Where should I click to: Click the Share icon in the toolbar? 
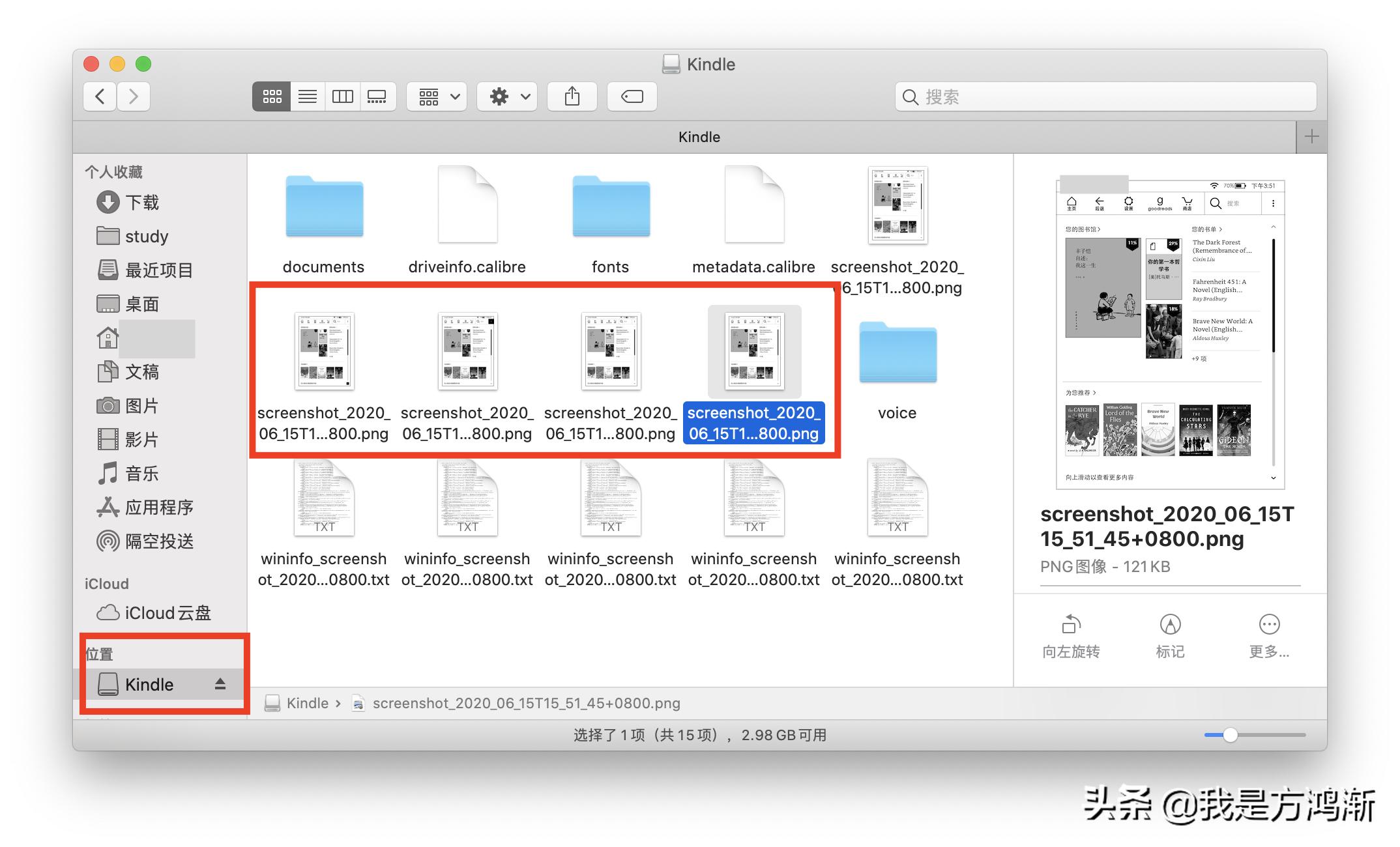tap(572, 96)
